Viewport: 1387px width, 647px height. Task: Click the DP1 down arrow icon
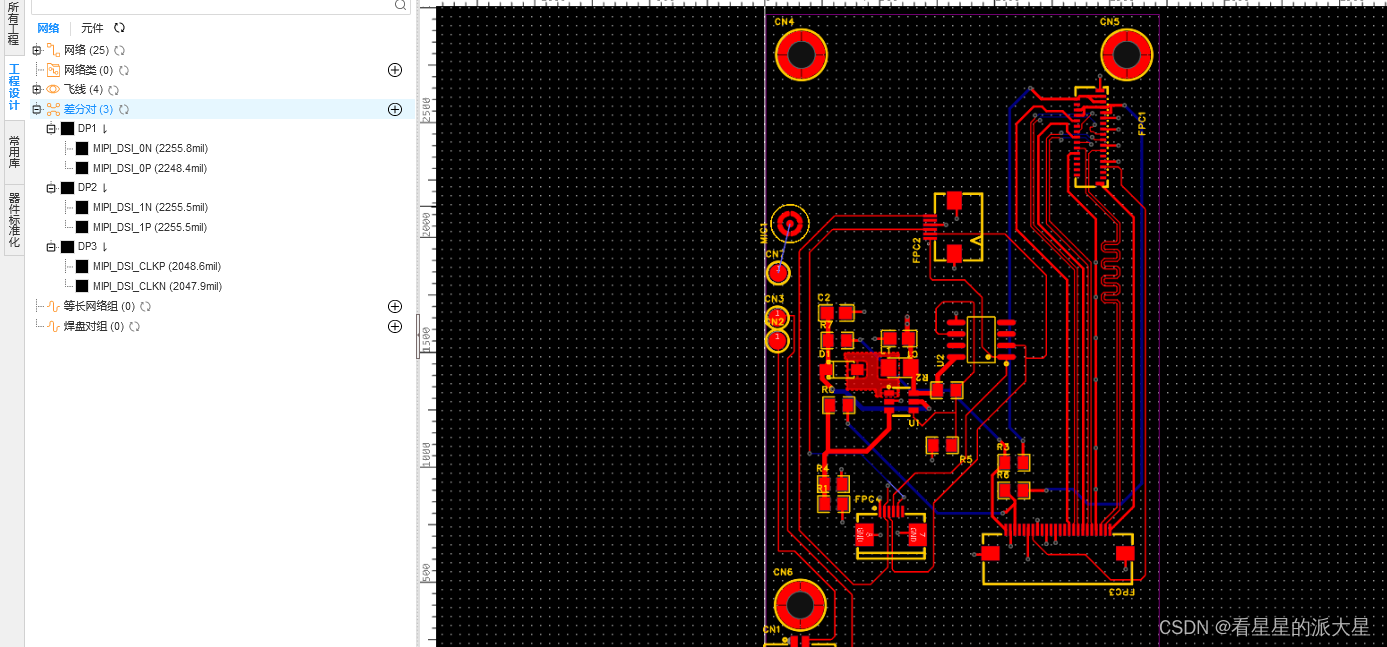pyautogui.click(x=104, y=129)
